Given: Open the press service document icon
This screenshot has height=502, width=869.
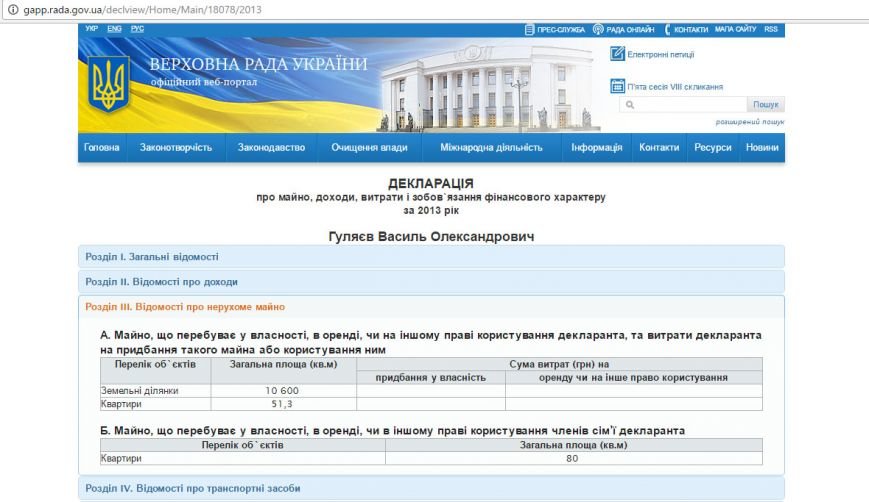Looking at the screenshot, I should point(529,29).
